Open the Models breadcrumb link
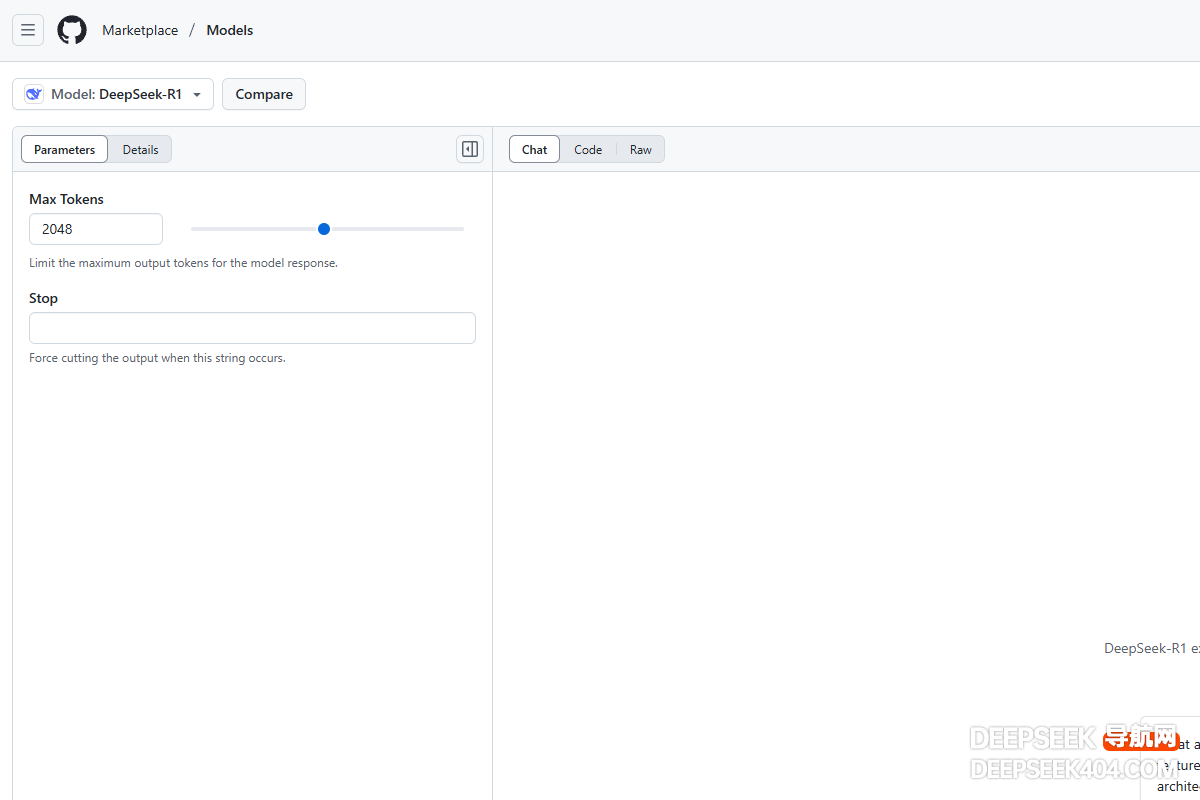 point(230,30)
